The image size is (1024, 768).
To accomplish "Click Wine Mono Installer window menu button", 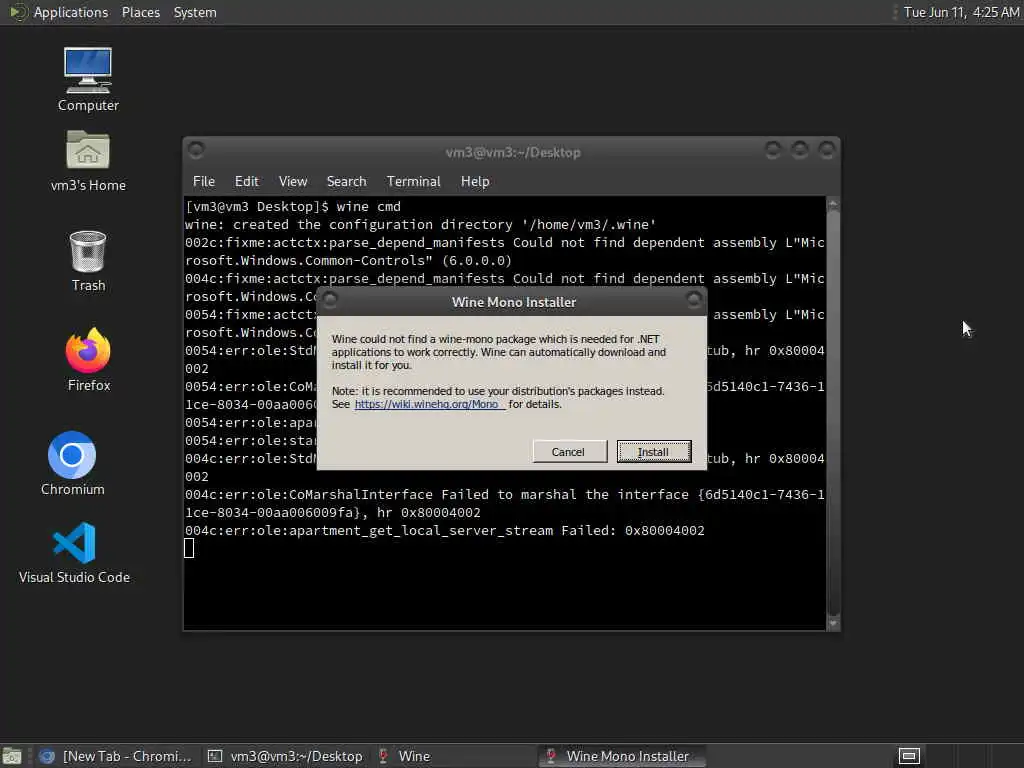I will 330,300.
